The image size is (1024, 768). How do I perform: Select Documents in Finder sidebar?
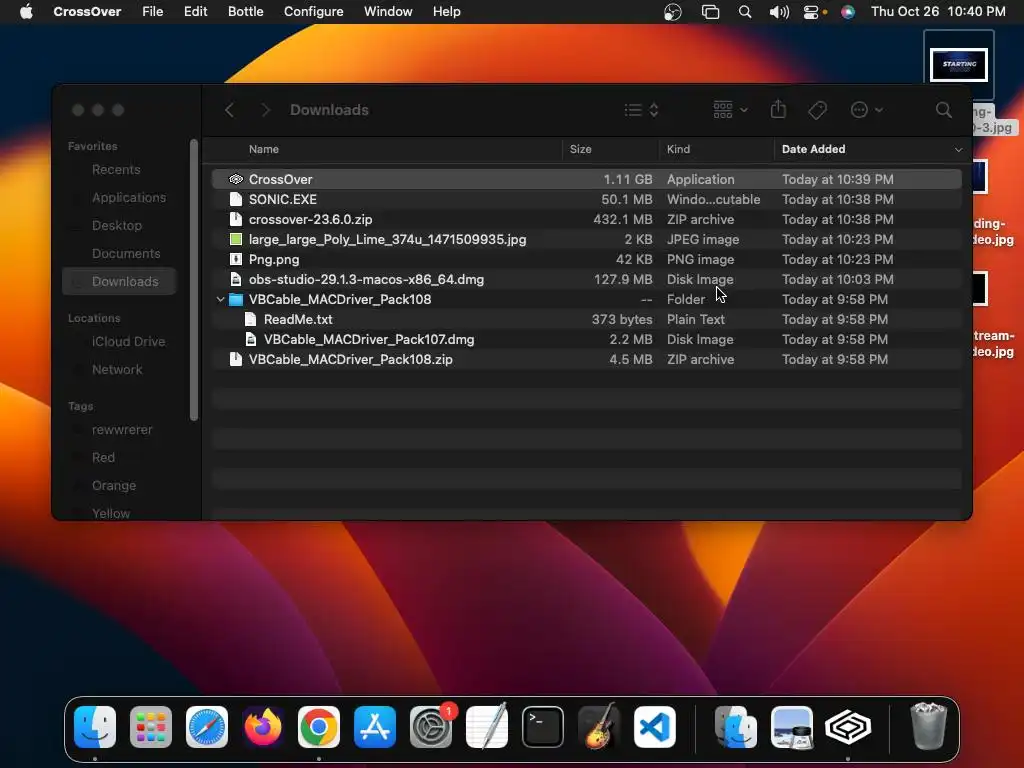click(x=126, y=254)
